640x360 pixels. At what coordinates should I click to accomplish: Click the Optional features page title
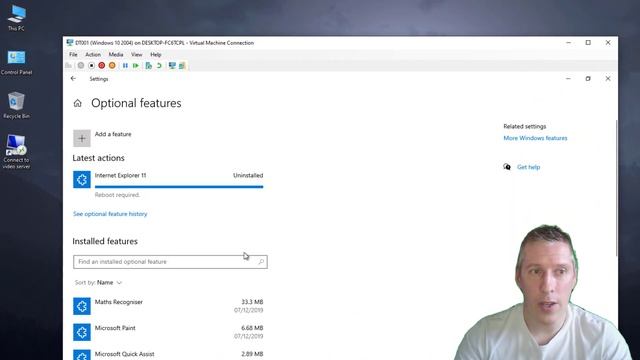(x=136, y=103)
